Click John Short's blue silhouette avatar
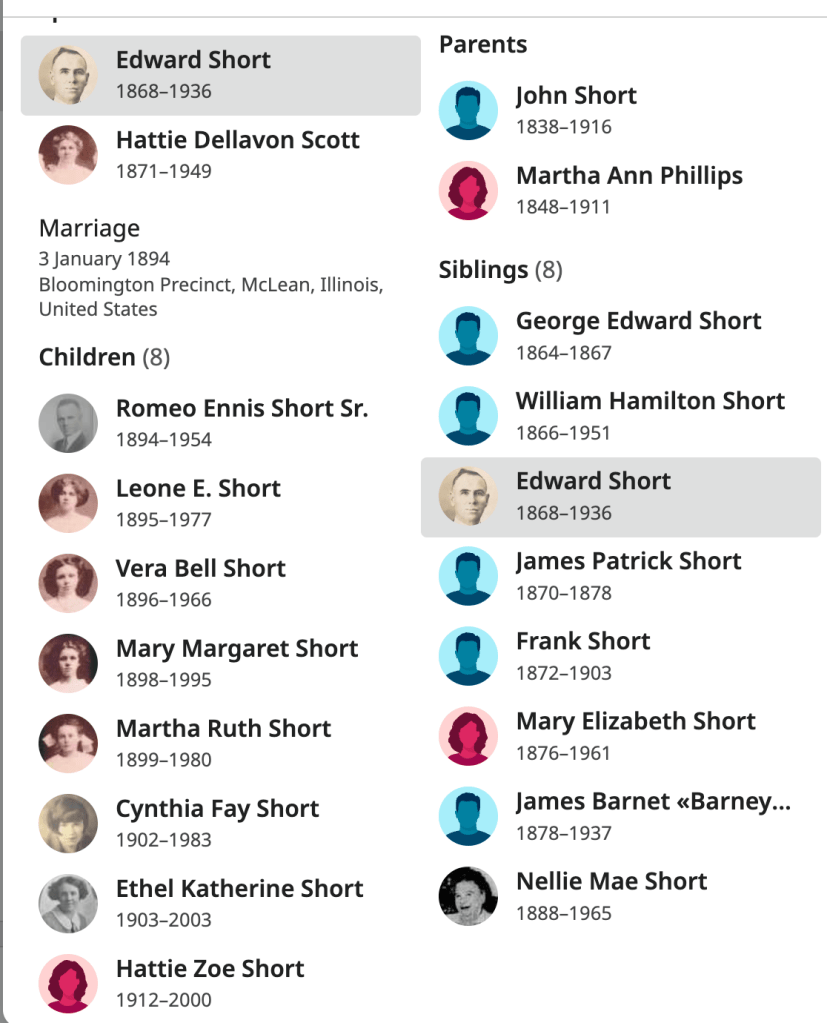 (x=468, y=110)
